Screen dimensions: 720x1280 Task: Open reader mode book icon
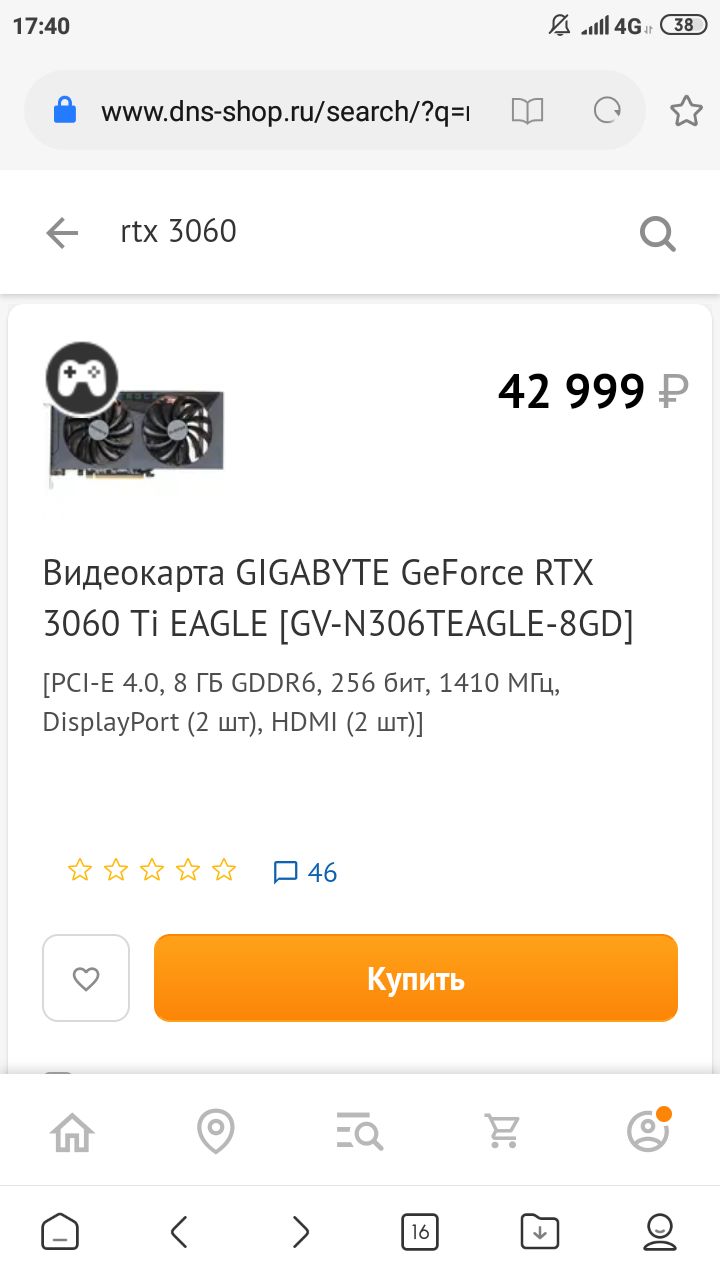[527, 111]
